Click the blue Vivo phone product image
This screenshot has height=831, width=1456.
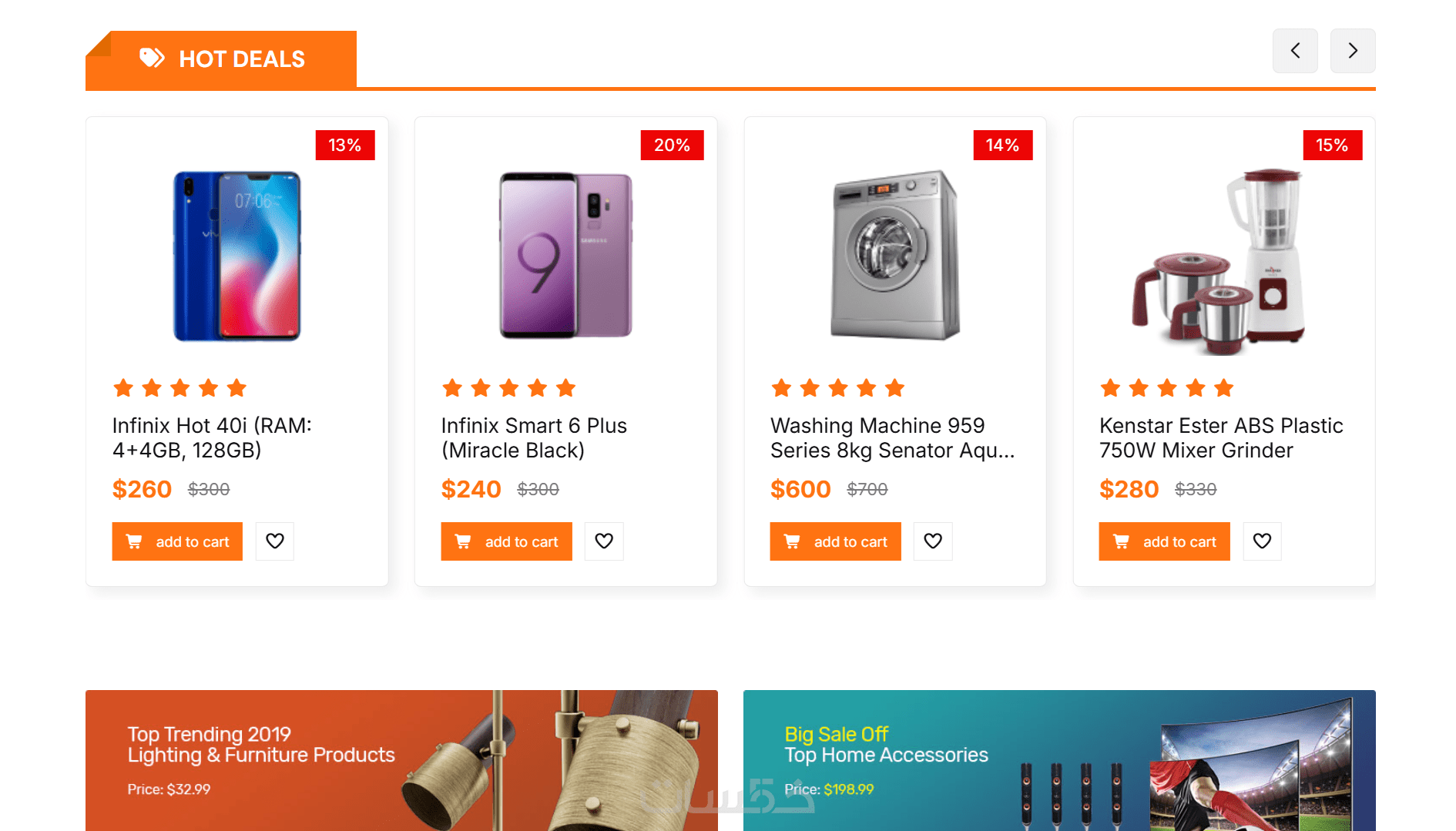[x=237, y=256]
